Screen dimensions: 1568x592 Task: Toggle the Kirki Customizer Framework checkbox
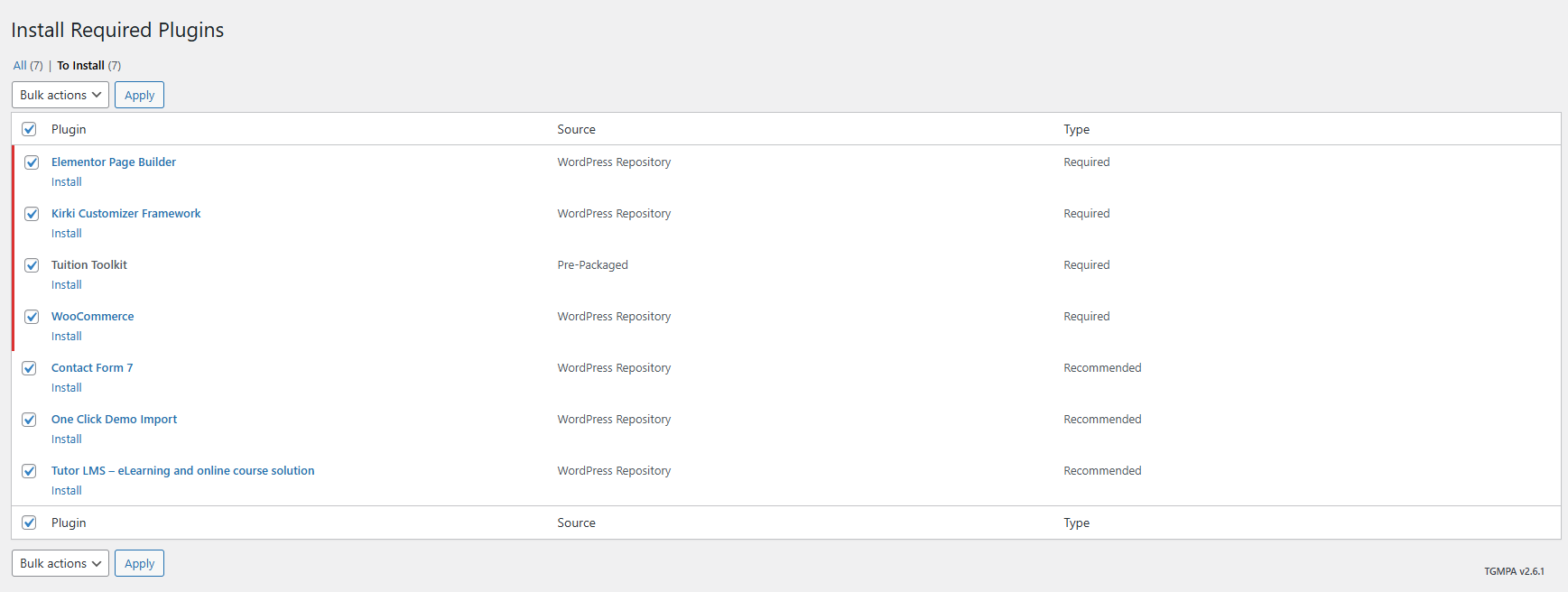click(32, 214)
